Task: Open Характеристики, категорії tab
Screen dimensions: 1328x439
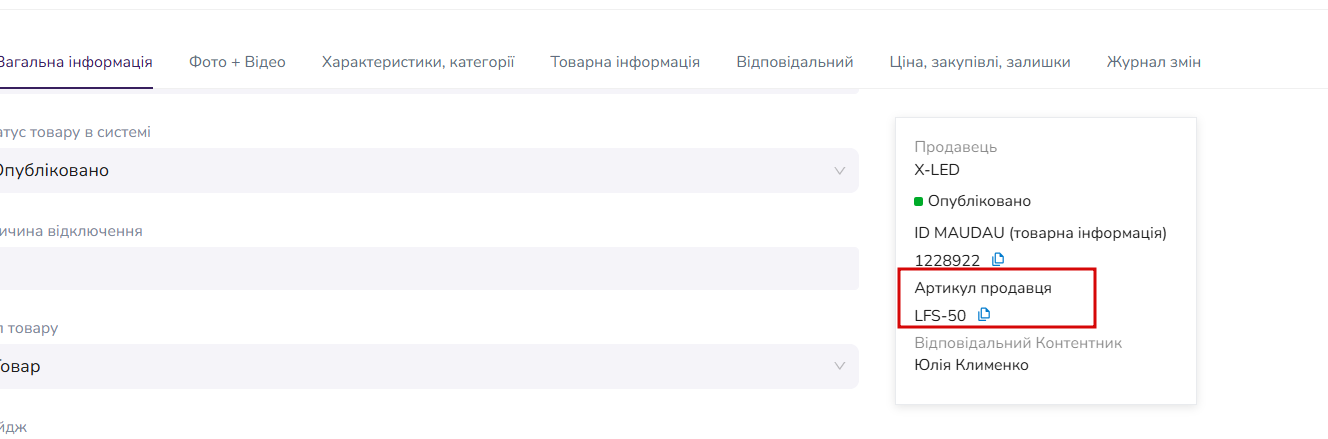Action: [x=418, y=62]
